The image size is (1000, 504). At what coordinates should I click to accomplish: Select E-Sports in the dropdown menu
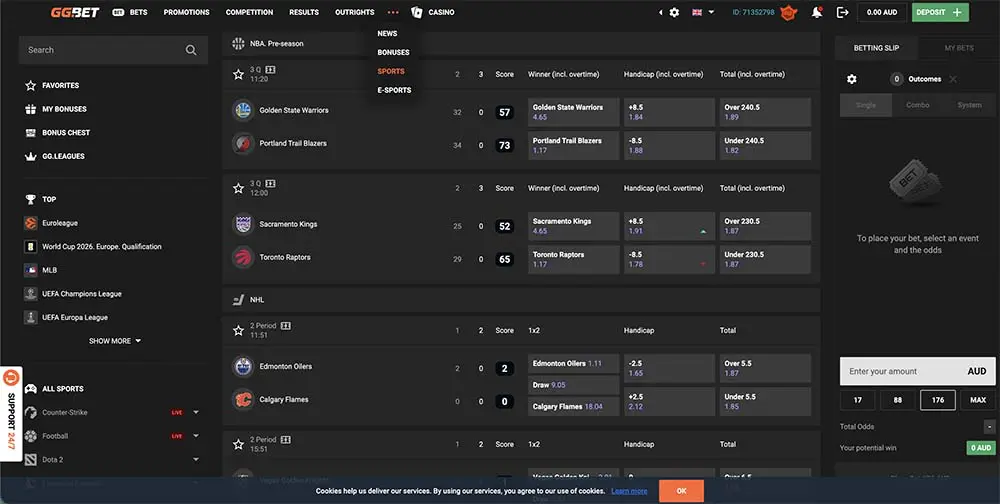tap(394, 90)
